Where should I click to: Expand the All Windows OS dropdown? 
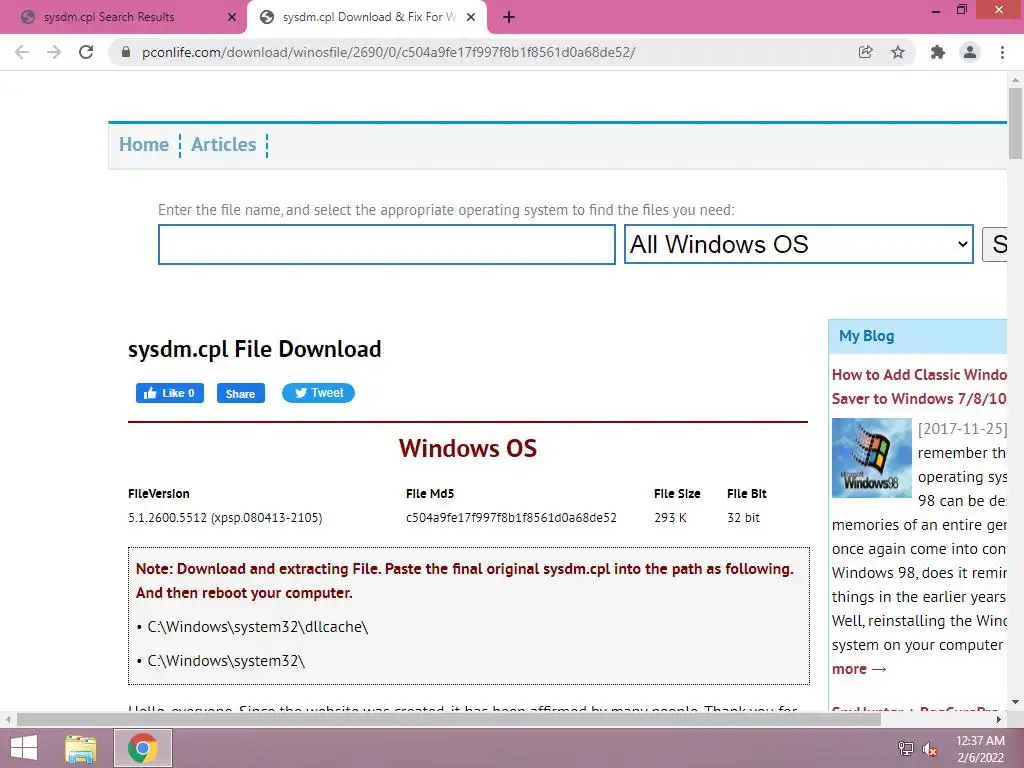click(799, 244)
